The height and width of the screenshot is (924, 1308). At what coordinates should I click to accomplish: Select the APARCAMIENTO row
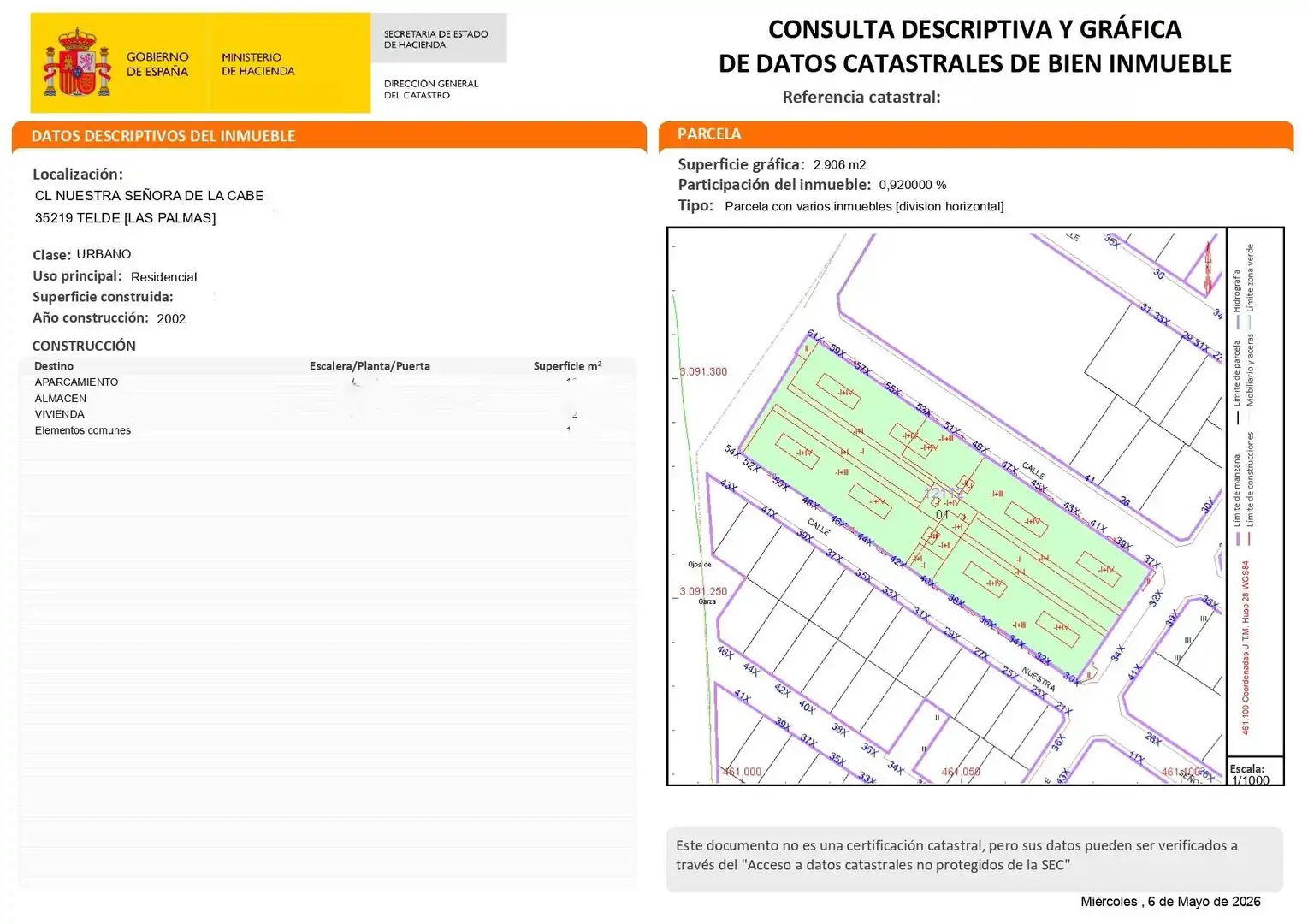coord(327,382)
